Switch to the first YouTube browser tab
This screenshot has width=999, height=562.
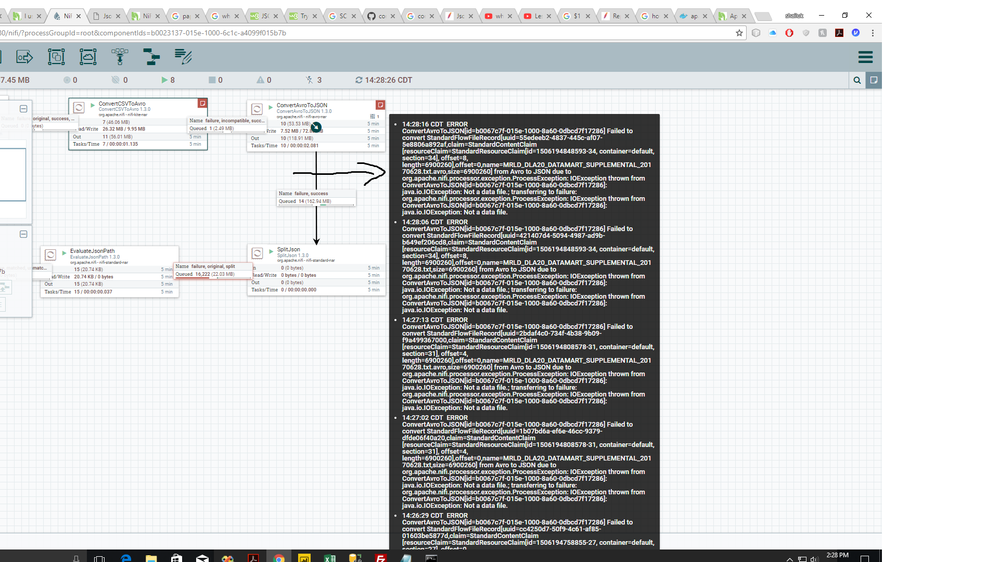click(x=493, y=16)
